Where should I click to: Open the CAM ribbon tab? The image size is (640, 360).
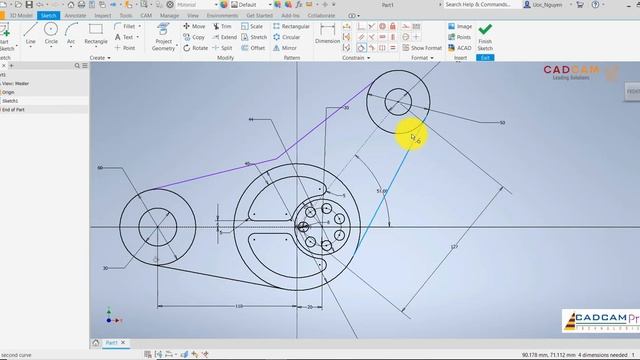click(146, 16)
